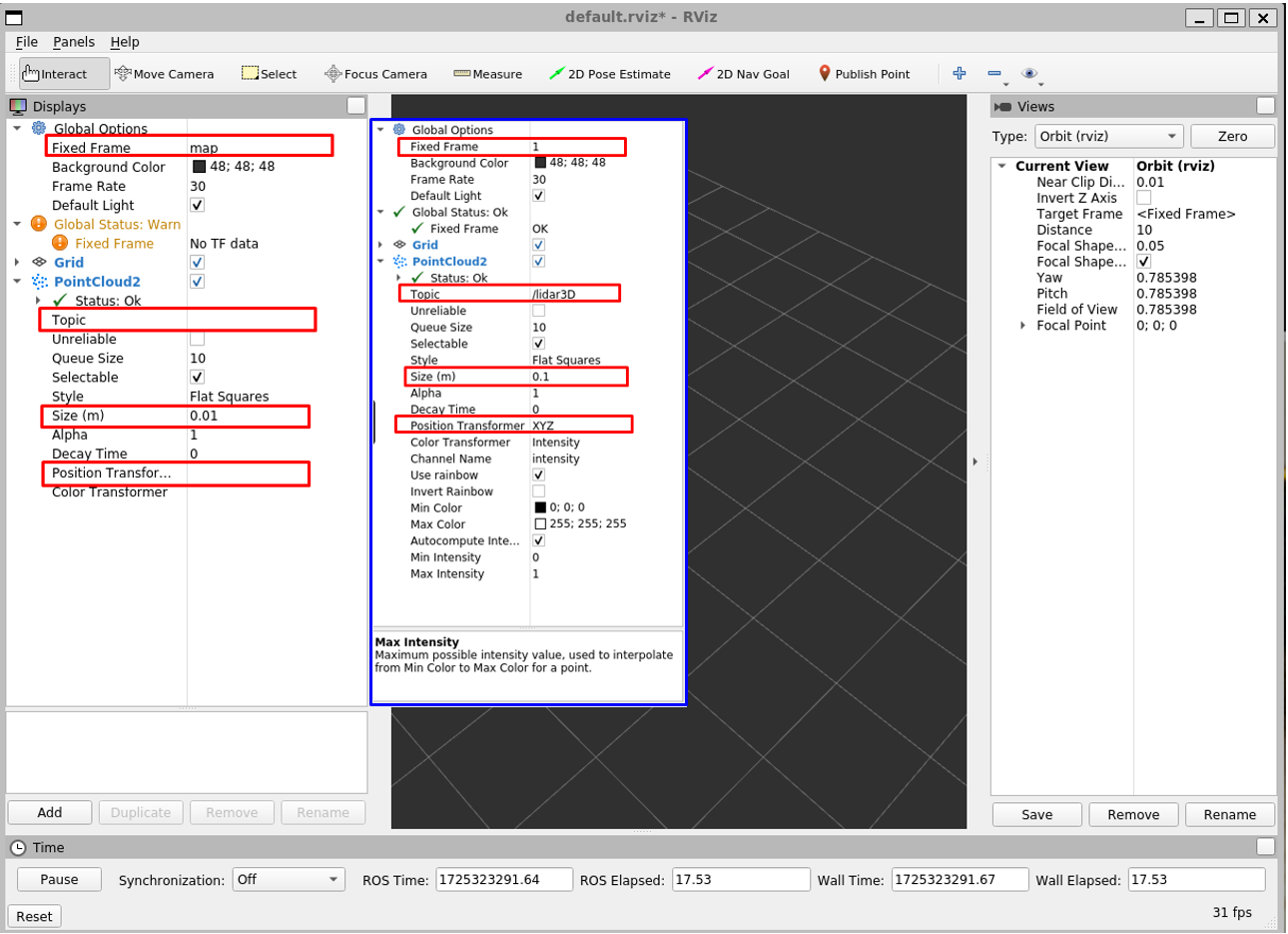Click the PointCloud2 Topic value field
The image size is (1288, 934).
tap(250, 320)
